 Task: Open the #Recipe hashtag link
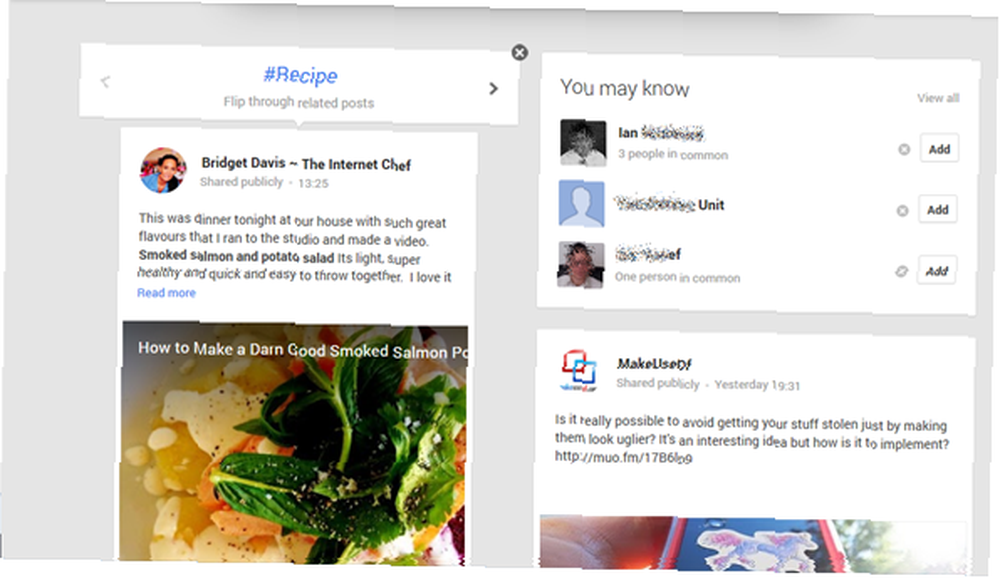[x=300, y=75]
